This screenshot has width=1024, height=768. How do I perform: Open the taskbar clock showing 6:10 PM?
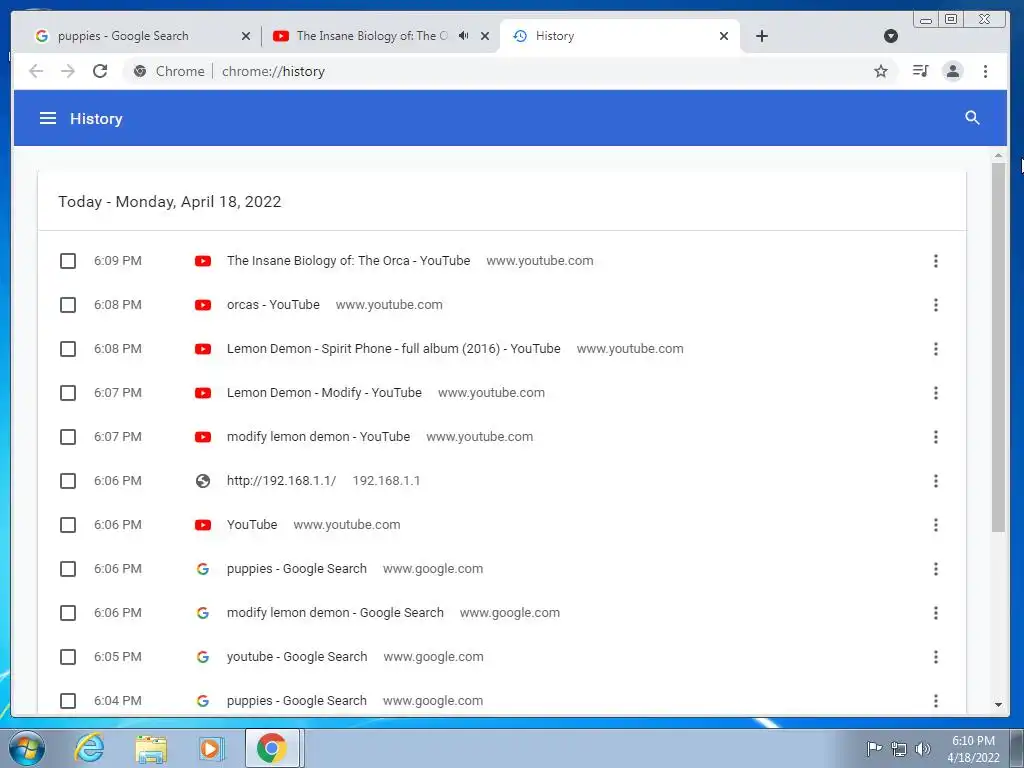click(973, 749)
